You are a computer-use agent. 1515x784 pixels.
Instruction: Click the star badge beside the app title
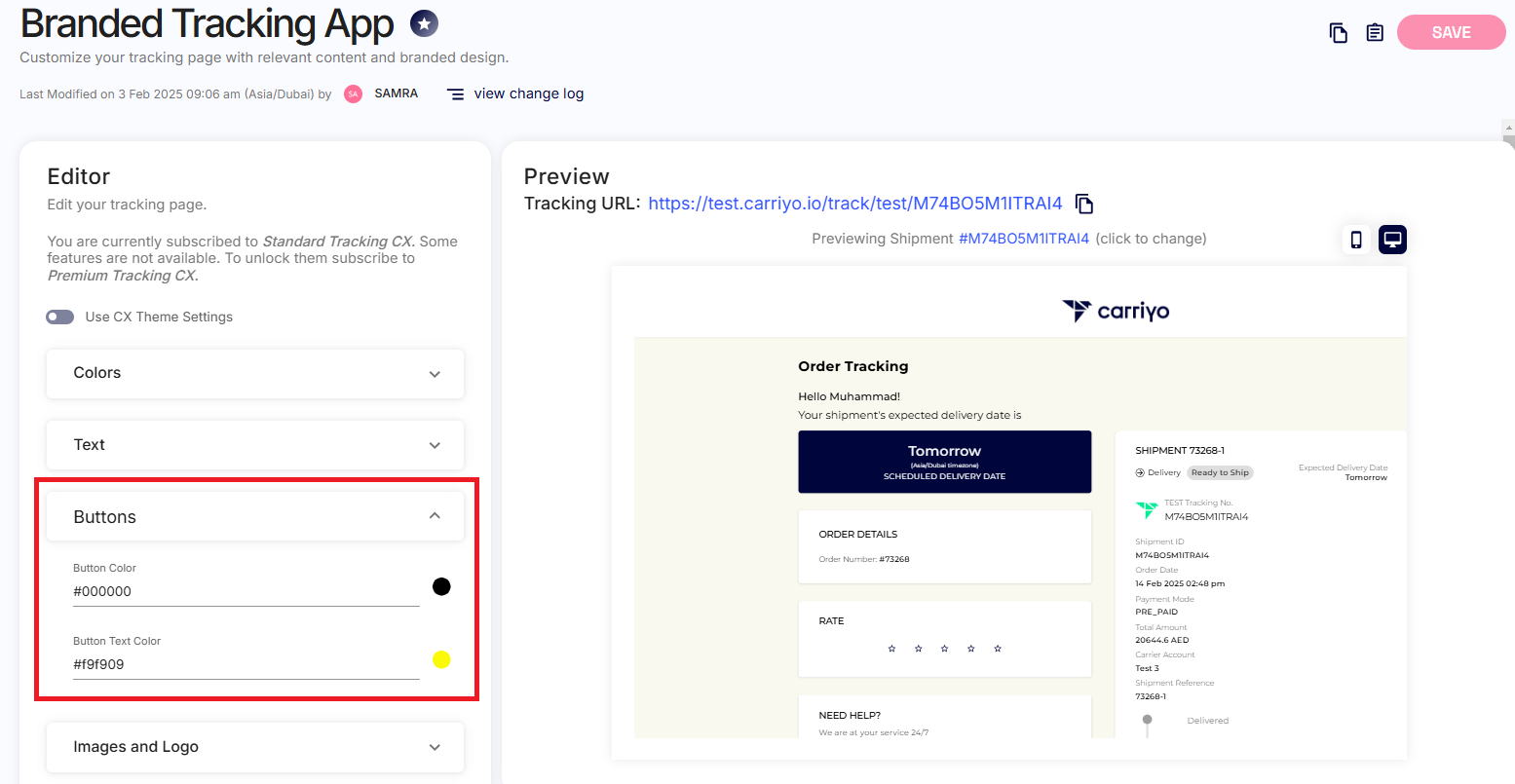tap(424, 23)
